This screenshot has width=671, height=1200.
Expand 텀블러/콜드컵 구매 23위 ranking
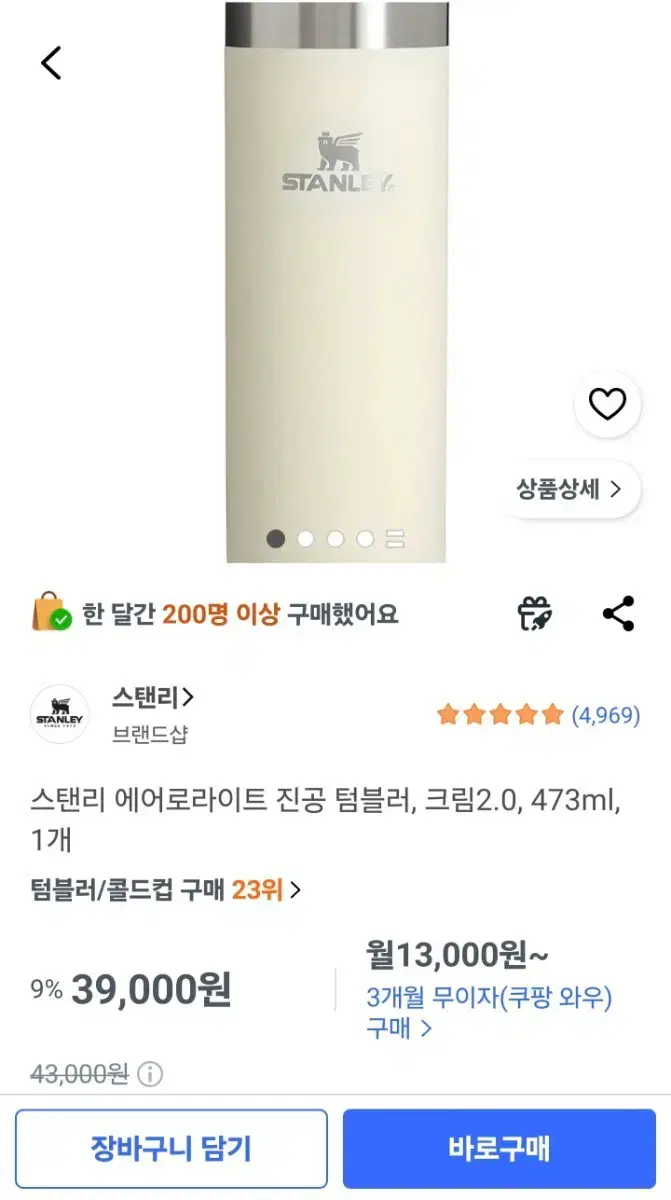[166, 889]
